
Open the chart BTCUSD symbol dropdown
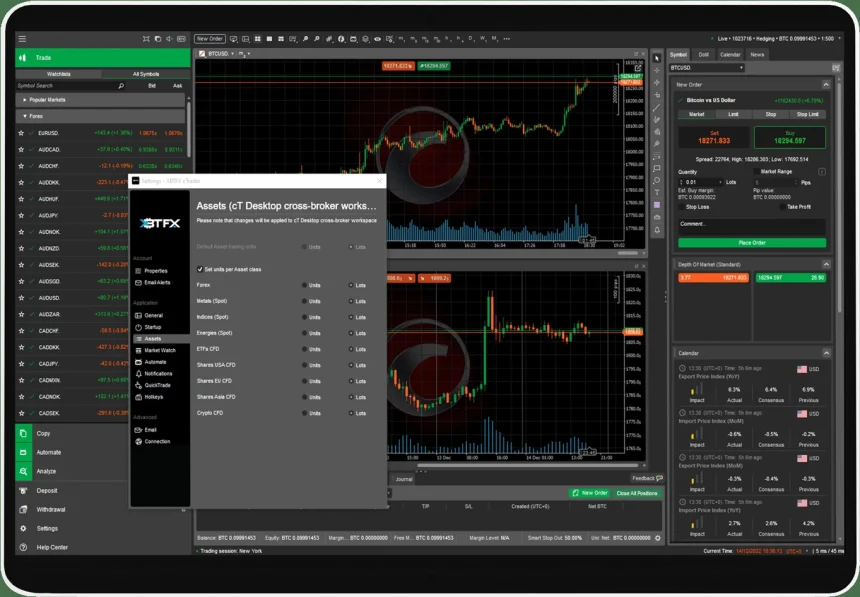(x=232, y=54)
